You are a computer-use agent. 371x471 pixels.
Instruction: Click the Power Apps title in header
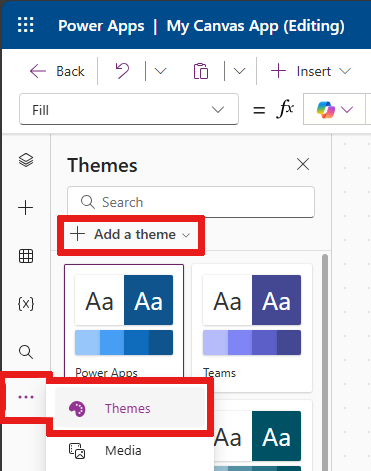point(101,26)
